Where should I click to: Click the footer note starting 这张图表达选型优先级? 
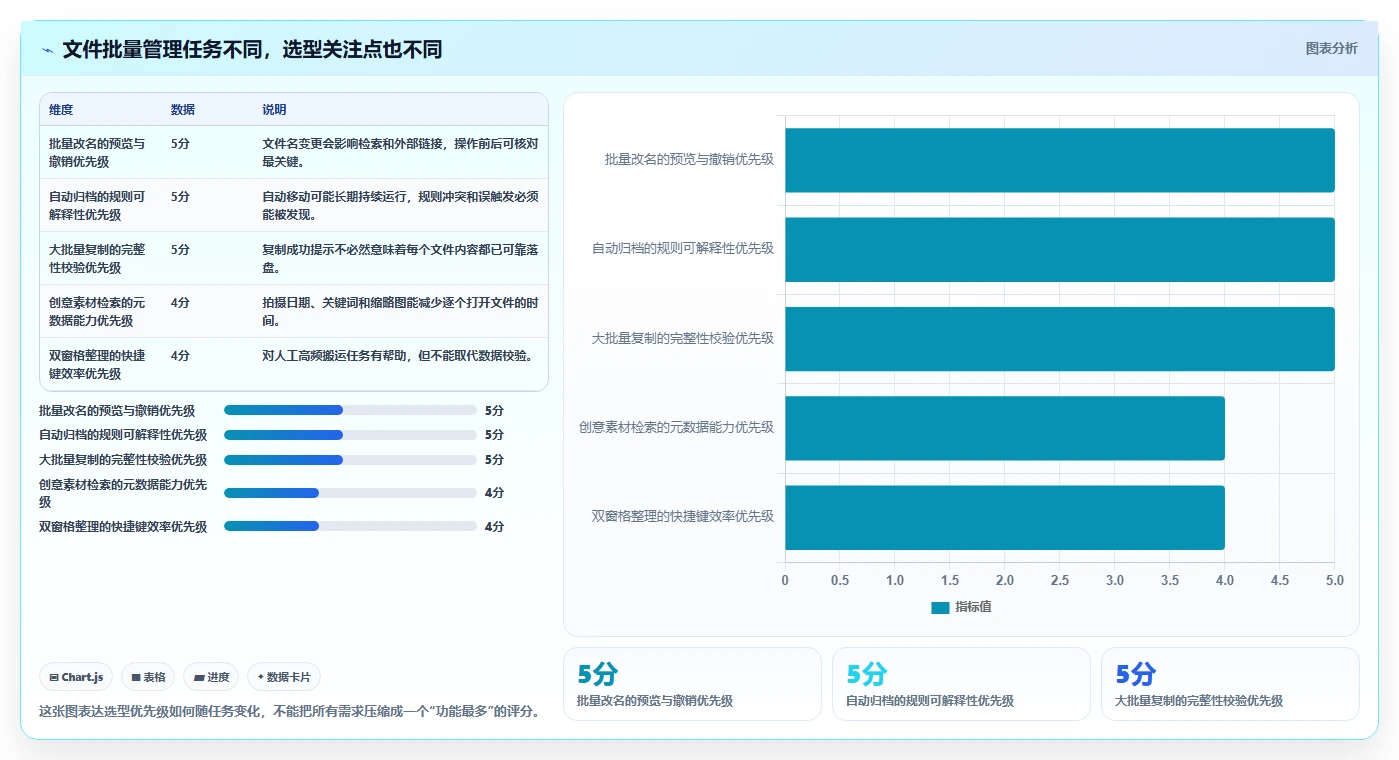pyautogui.click(x=292, y=712)
